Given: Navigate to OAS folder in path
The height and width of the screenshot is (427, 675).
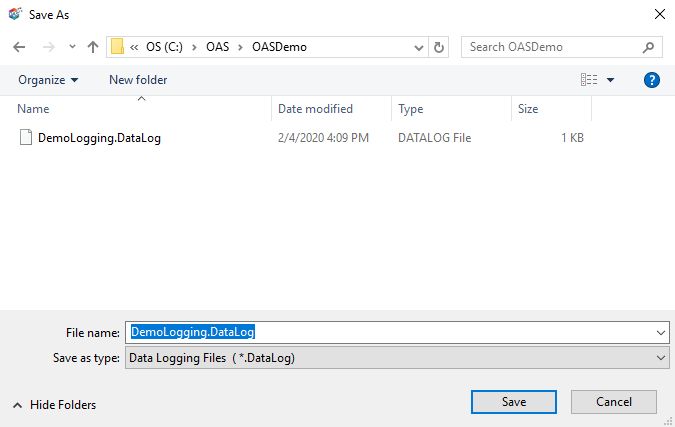Looking at the screenshot, I should pos(217,46).
